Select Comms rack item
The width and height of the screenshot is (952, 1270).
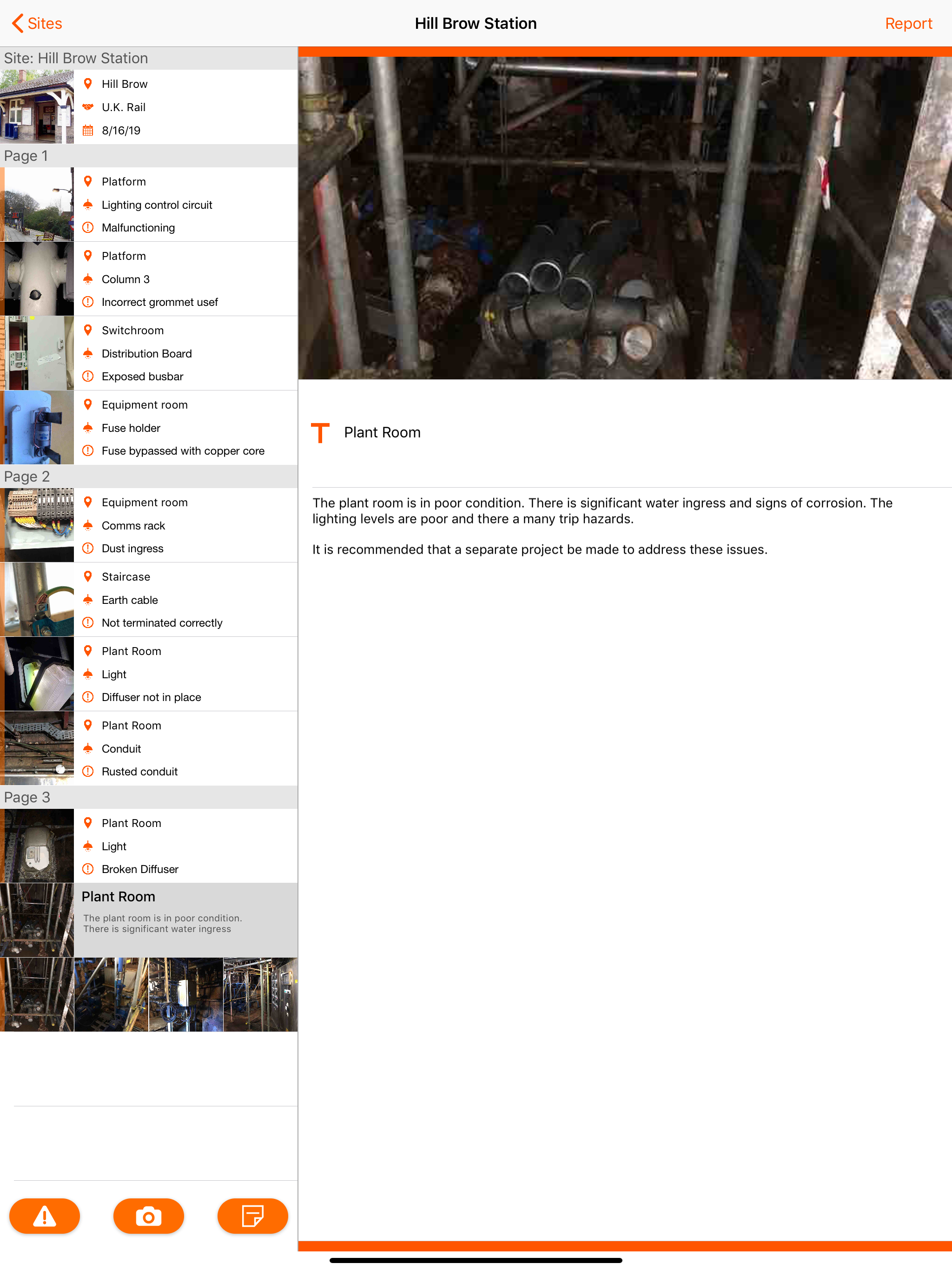[133, 525]
